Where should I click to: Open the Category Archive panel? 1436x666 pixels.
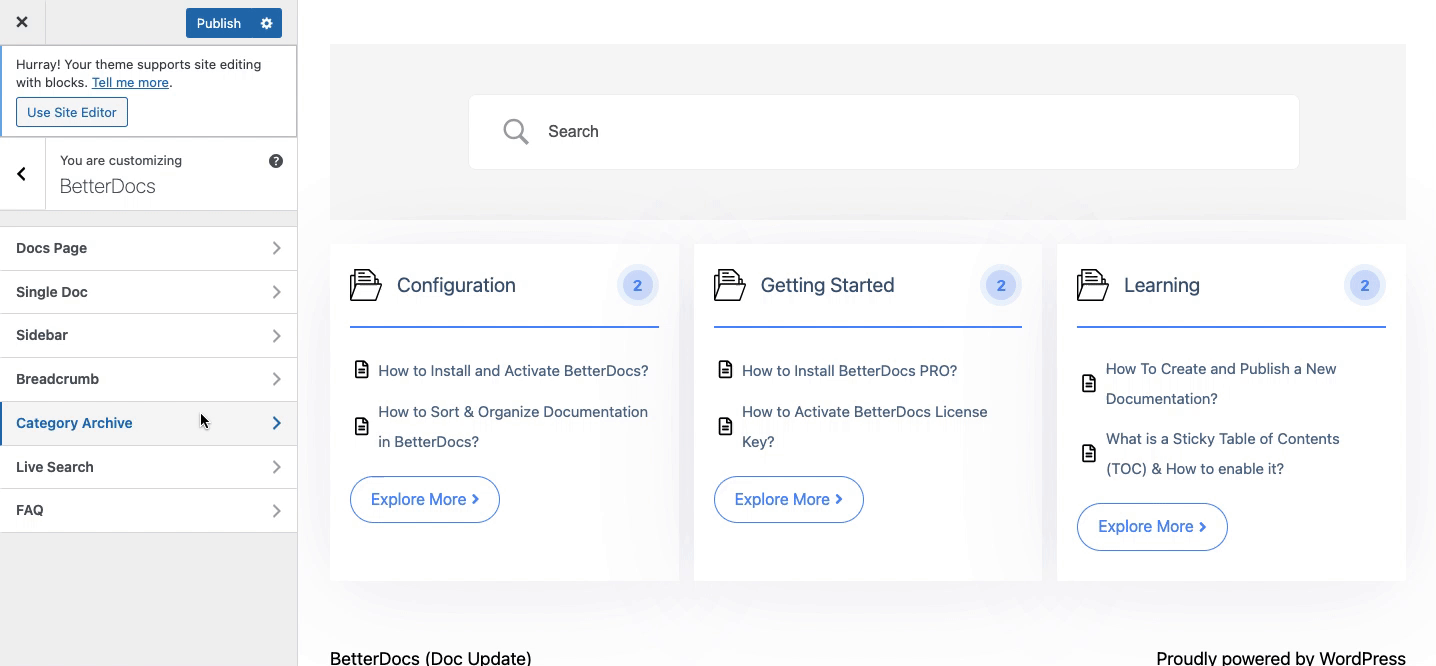(148, 422)
